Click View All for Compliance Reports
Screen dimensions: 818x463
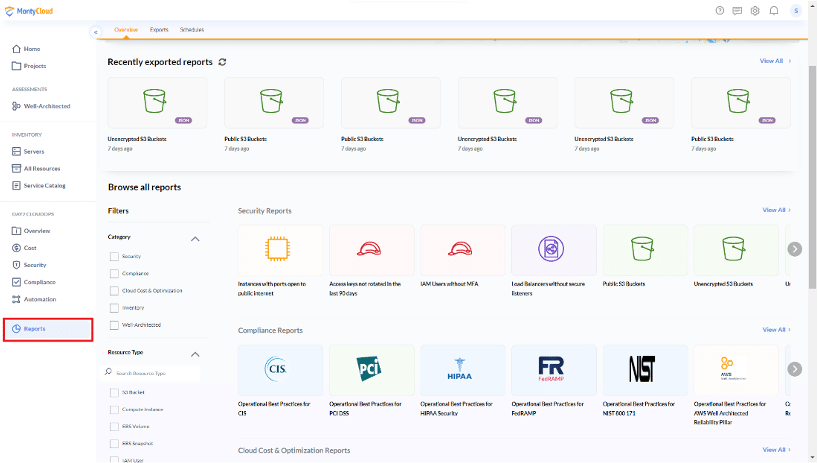[x=775, y=330]
